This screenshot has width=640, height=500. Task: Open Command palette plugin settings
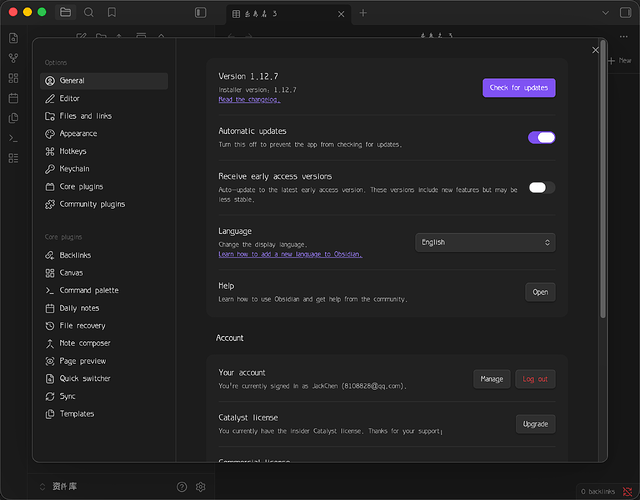click(104, 290)
